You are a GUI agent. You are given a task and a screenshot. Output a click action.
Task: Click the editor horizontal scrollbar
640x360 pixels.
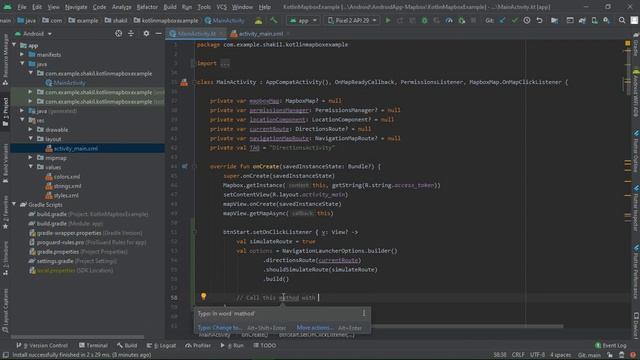(x=467, y=326)
